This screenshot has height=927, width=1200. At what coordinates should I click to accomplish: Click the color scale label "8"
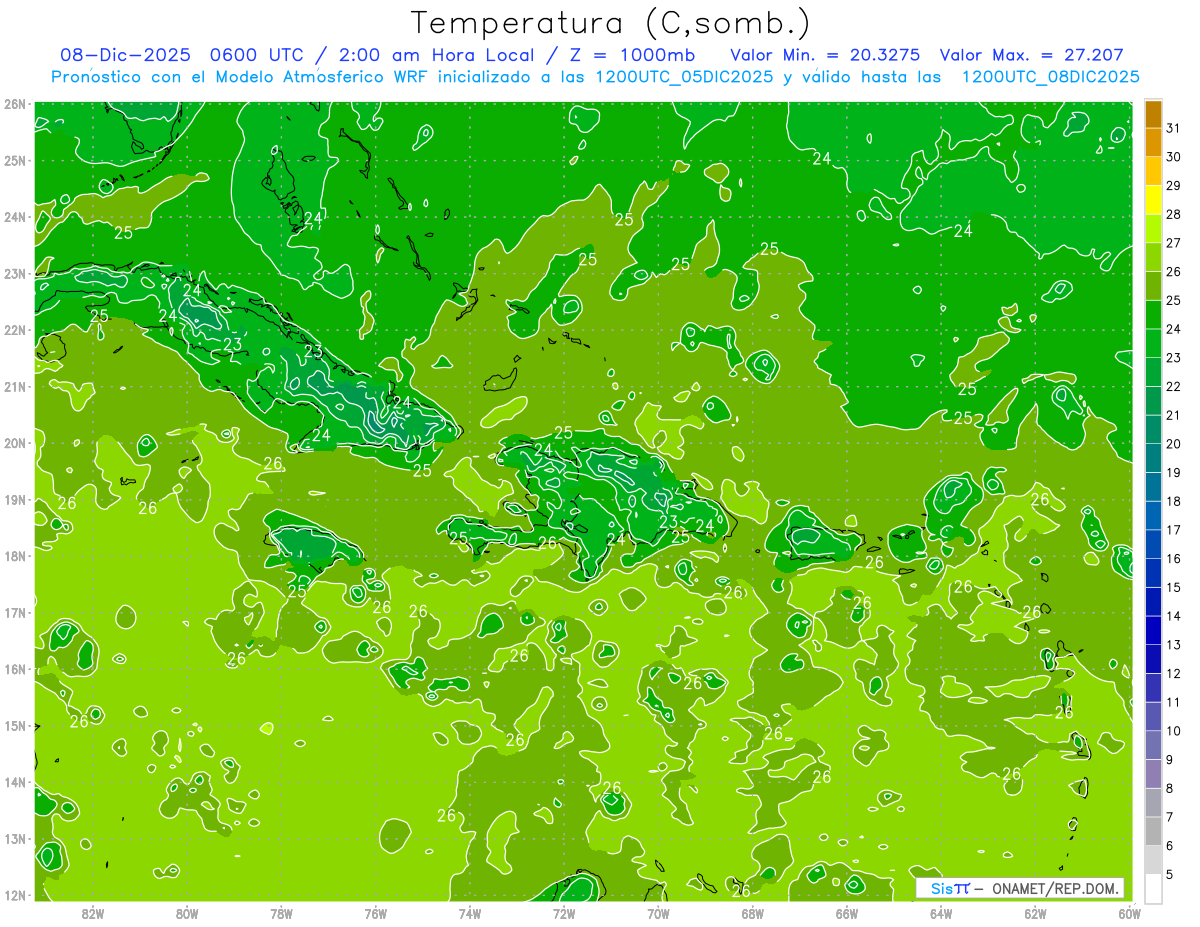click(1170, 788)
